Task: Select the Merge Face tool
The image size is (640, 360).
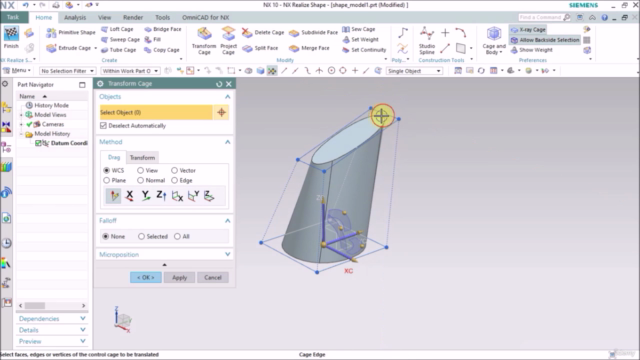Action: click(309, 48)
